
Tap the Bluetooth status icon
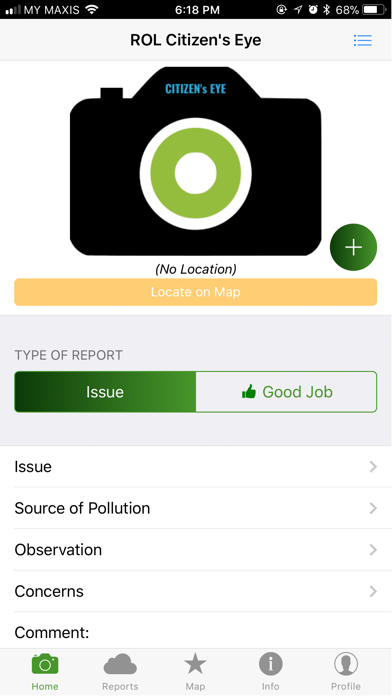(326, 9)
